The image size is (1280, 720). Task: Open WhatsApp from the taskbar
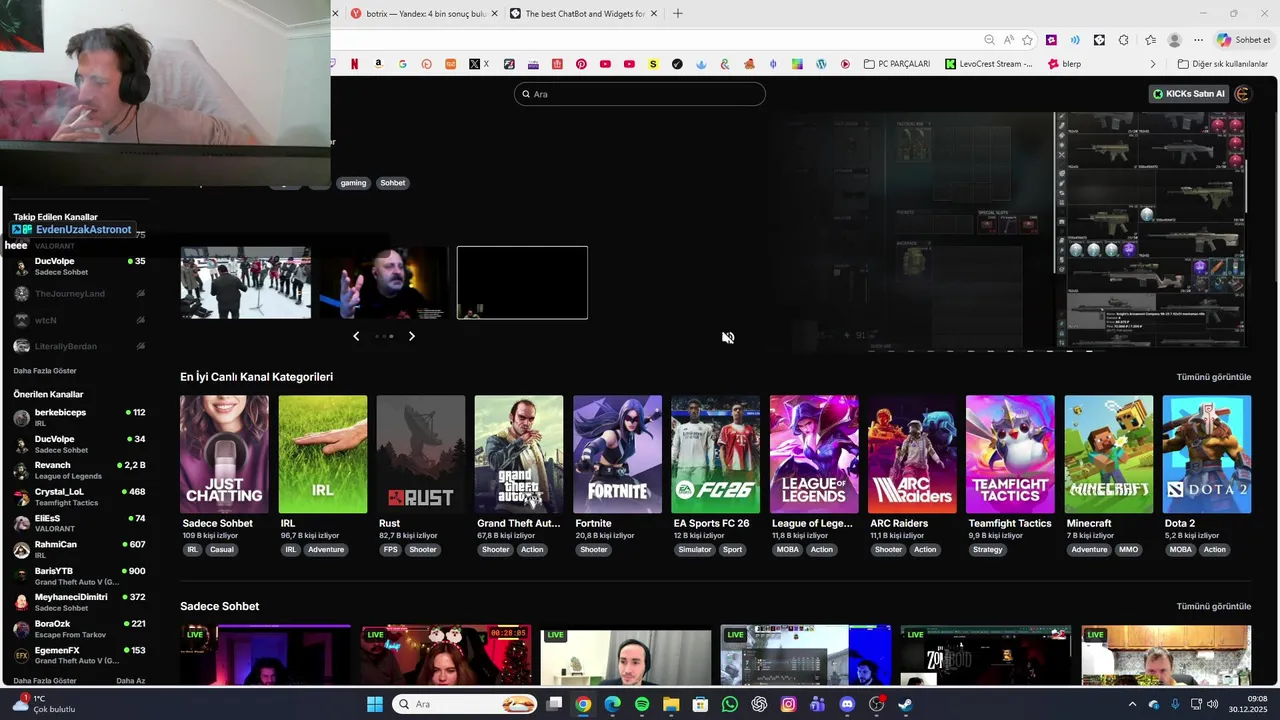(730, 704)
